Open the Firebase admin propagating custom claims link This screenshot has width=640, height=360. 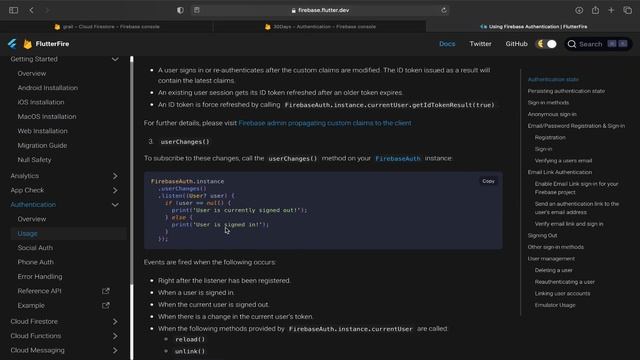coord(325,123)
